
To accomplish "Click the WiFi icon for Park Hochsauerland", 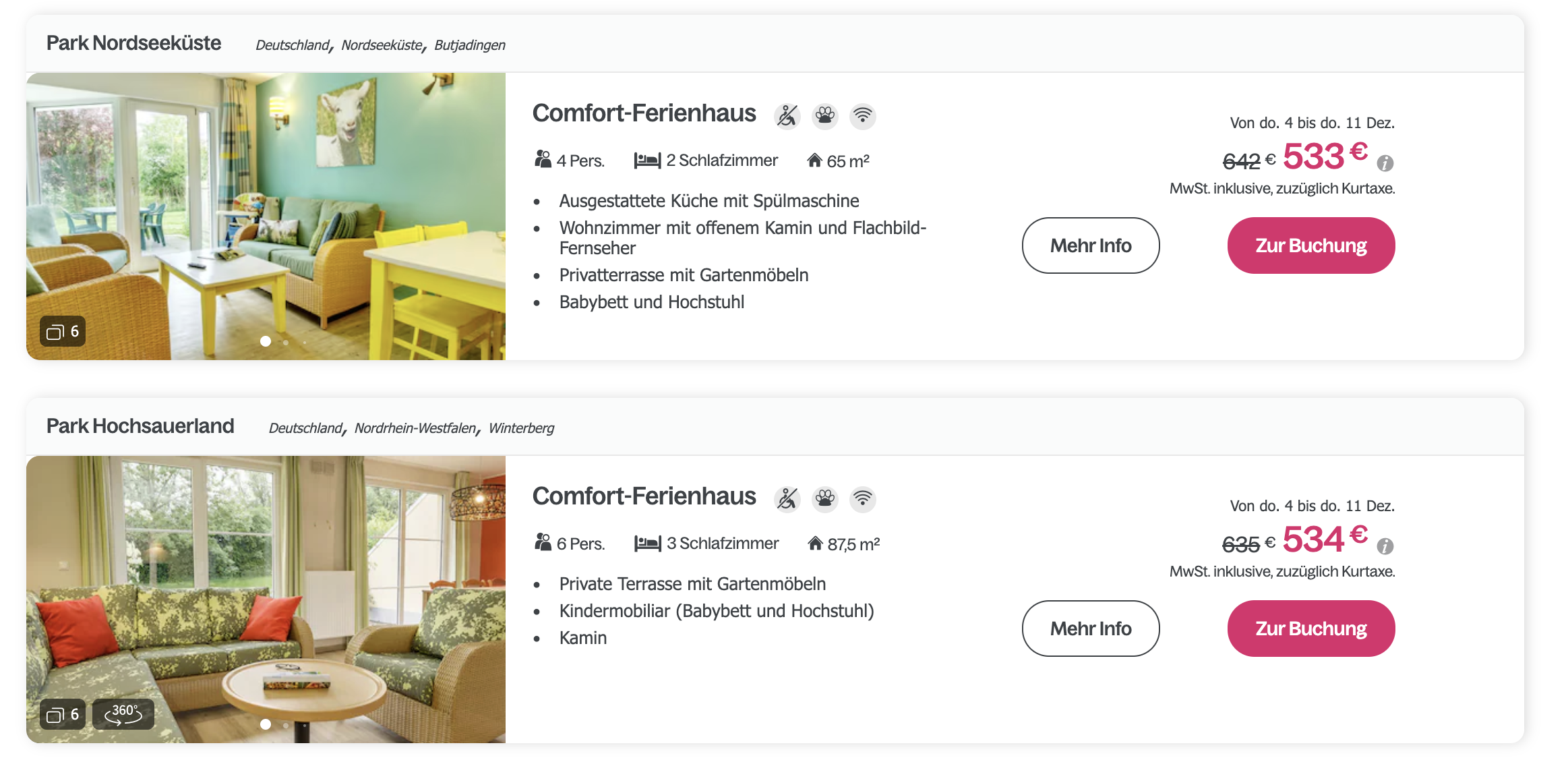I will 862,499.
